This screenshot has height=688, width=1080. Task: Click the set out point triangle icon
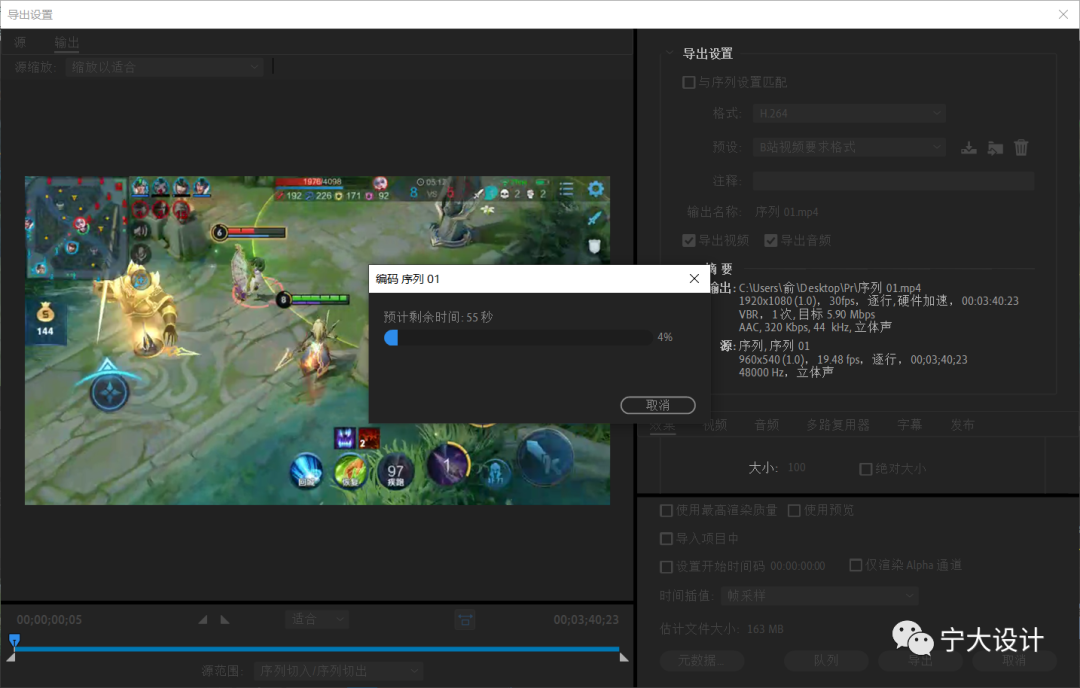225,620
